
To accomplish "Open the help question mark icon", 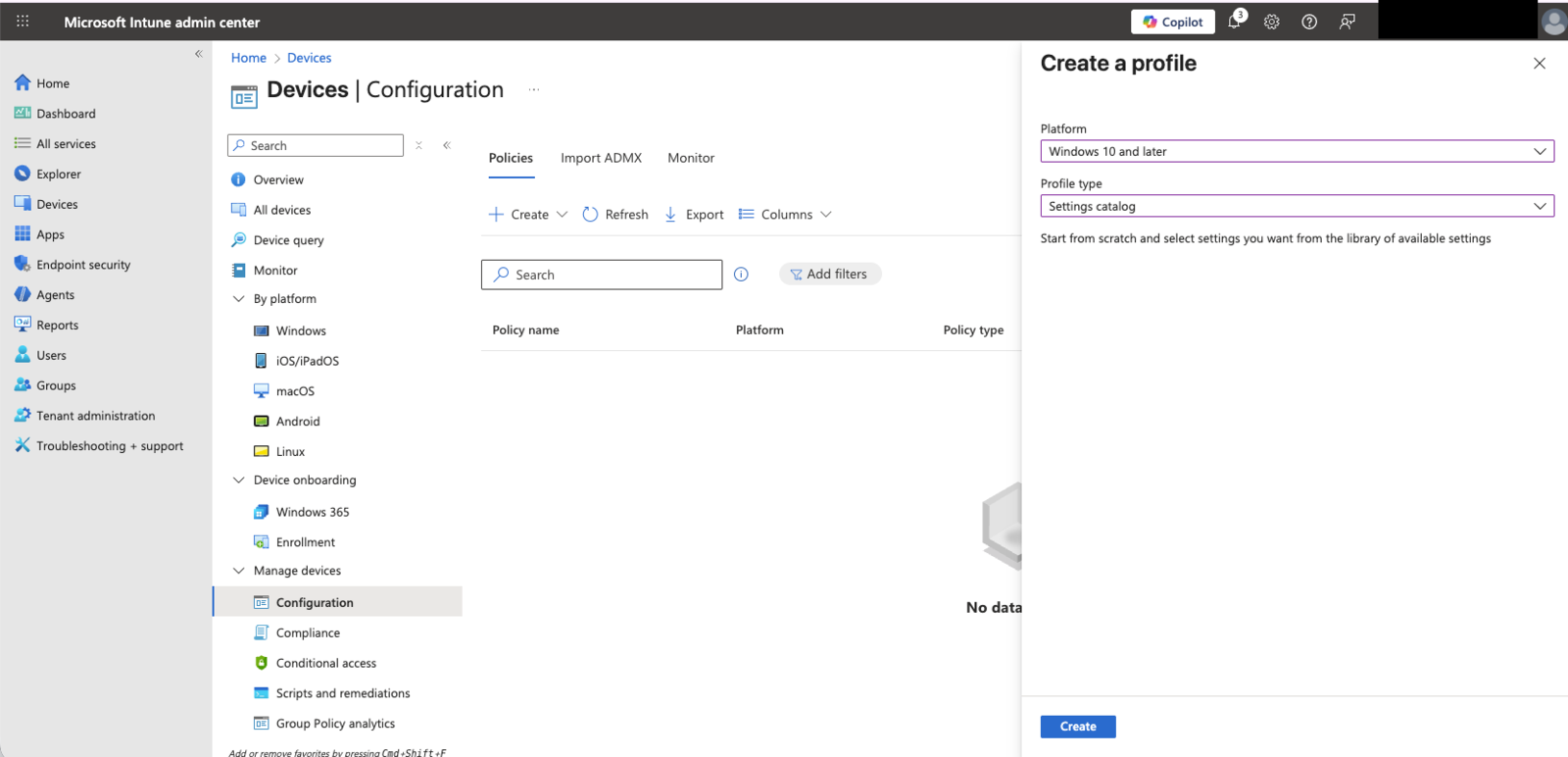I will (1309, 22).
